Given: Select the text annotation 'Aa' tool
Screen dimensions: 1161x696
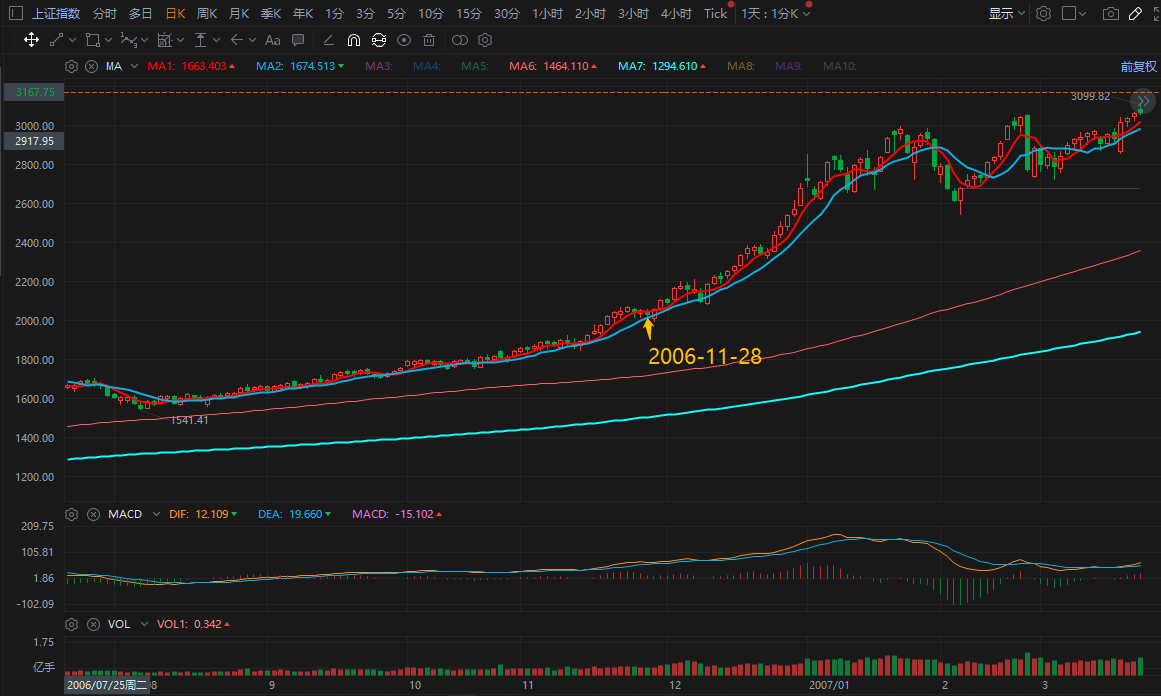Looking at the screenshot, I should pyautogui.click(x=270, y=40).
